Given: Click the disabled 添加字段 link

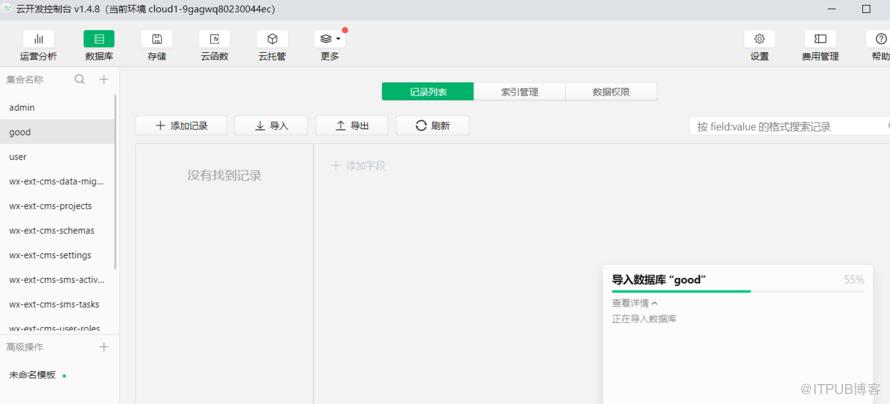Looking at the screenshot, I should (359, 166).
